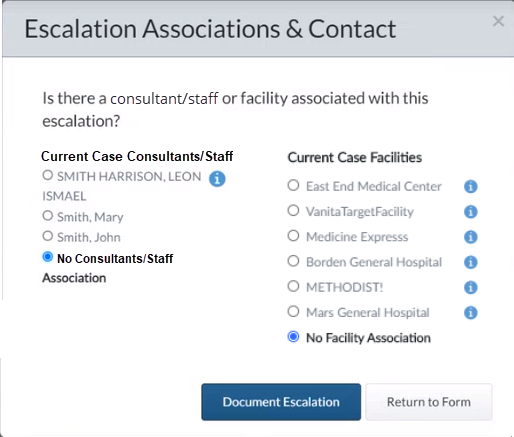Select No Facility Association option

(293, 337)
